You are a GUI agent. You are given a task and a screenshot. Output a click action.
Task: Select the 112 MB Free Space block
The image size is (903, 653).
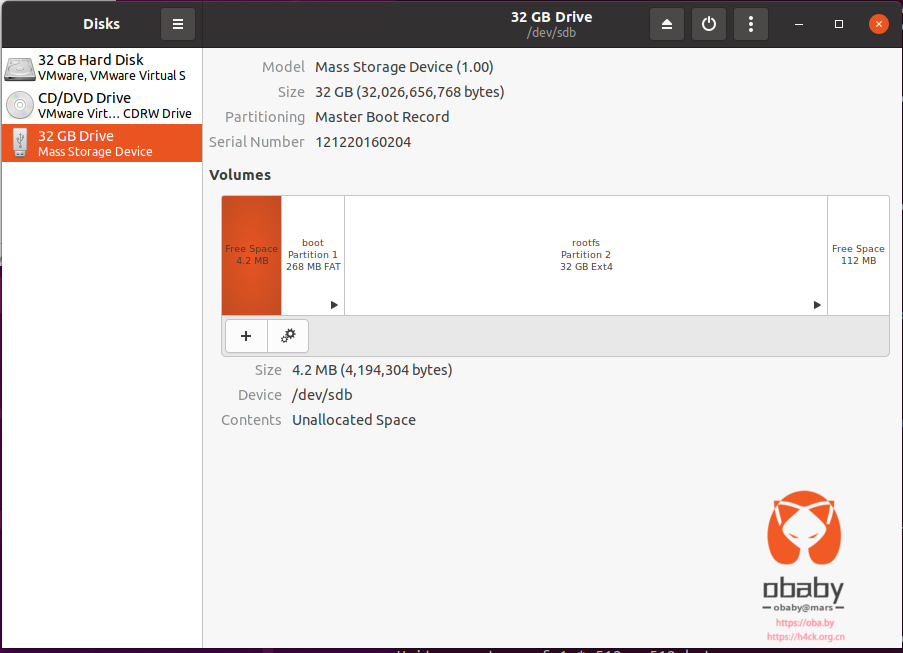tap(859, 255)
